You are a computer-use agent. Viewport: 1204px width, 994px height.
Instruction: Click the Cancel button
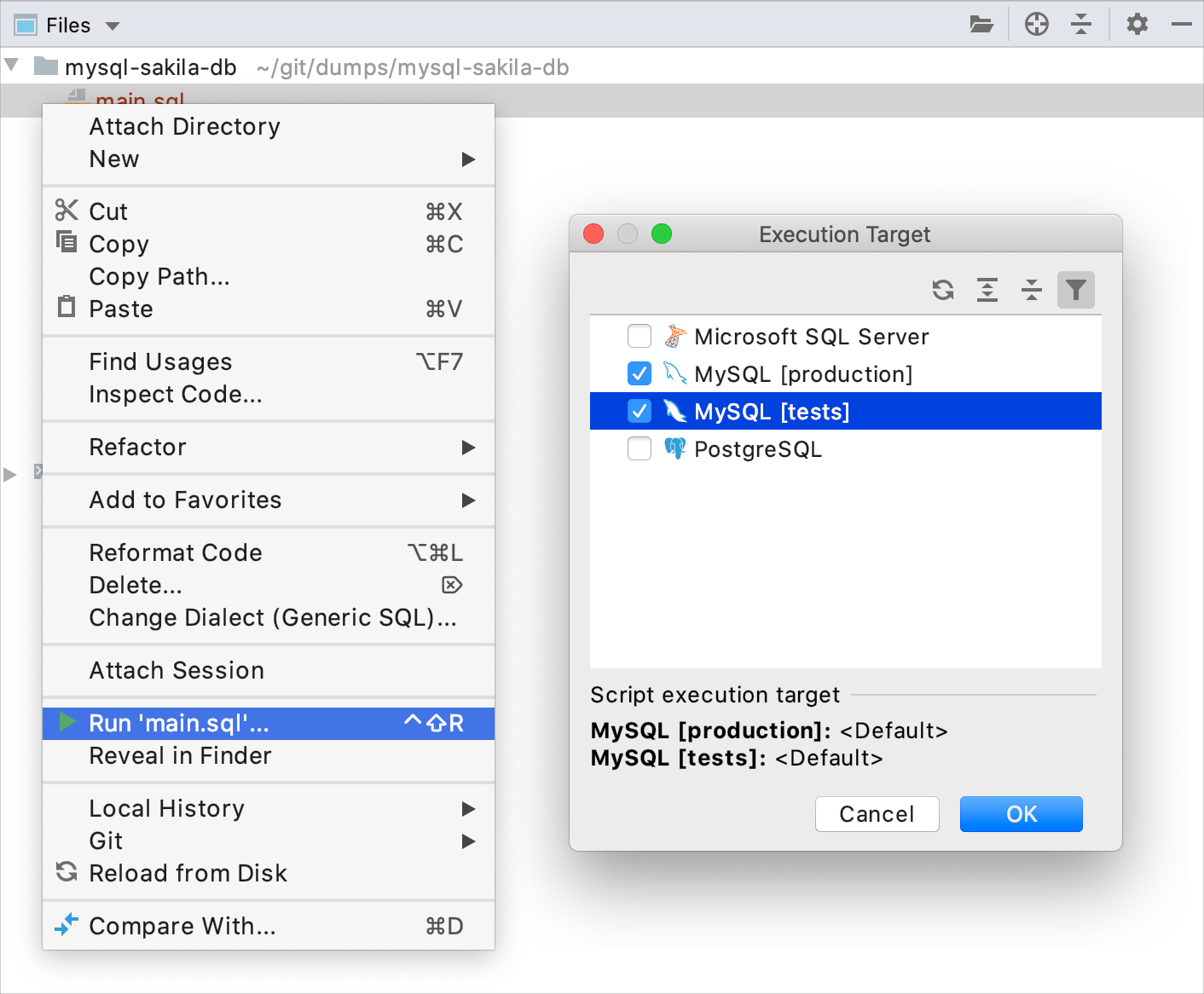pyautogui.click(x=877, y=814)
